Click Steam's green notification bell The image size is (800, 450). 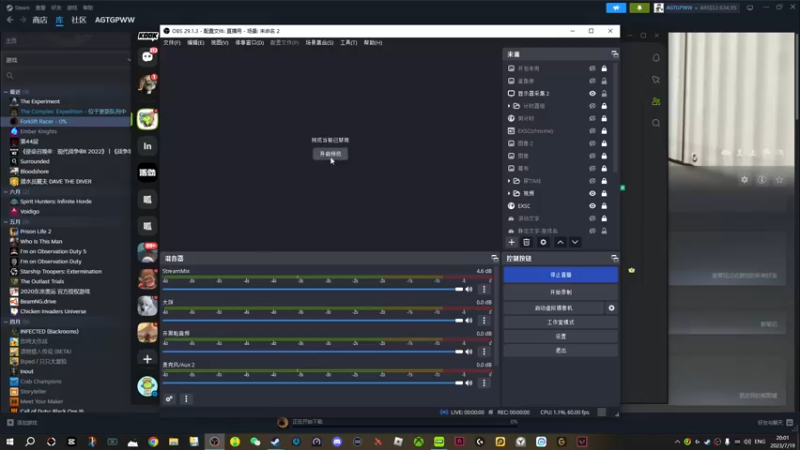639,8
